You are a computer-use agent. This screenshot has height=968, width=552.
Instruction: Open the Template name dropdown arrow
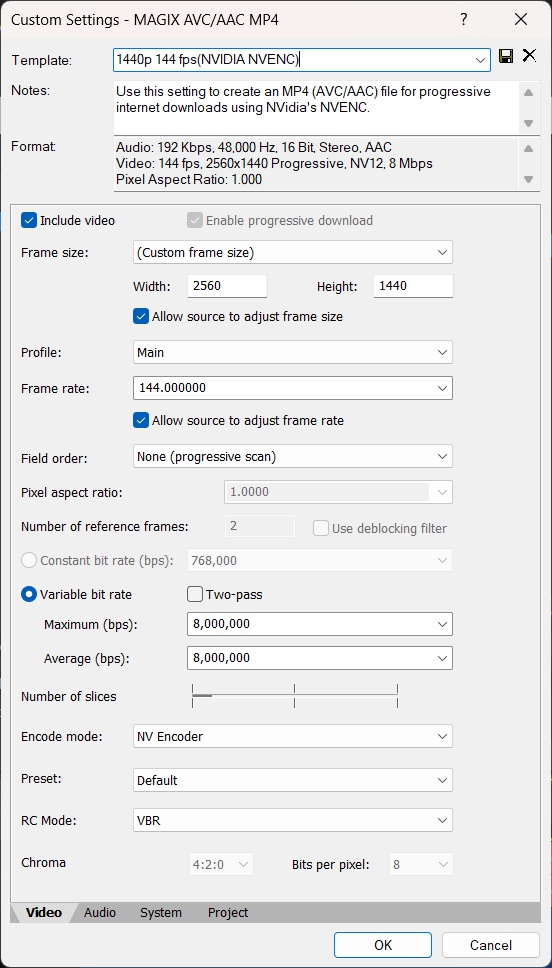(x=480, y=60)
